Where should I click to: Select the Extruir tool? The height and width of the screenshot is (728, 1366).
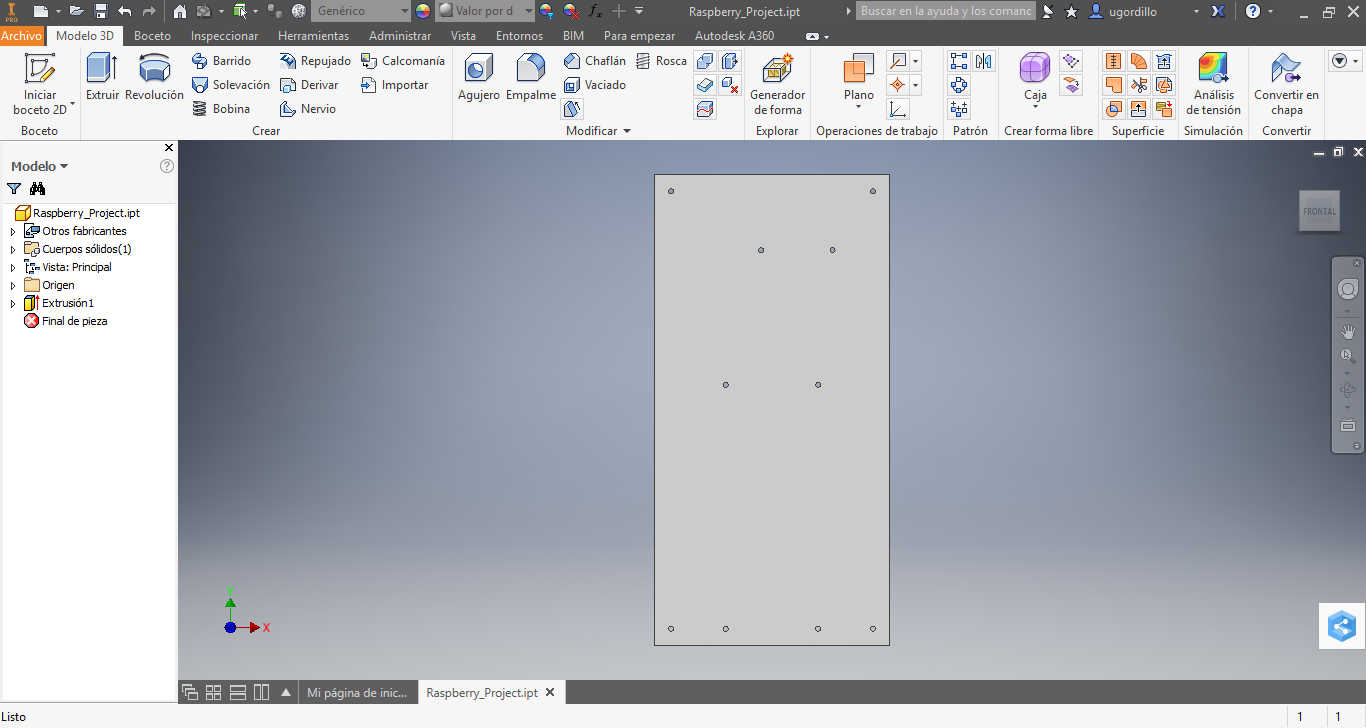click(x=102, y=77)
